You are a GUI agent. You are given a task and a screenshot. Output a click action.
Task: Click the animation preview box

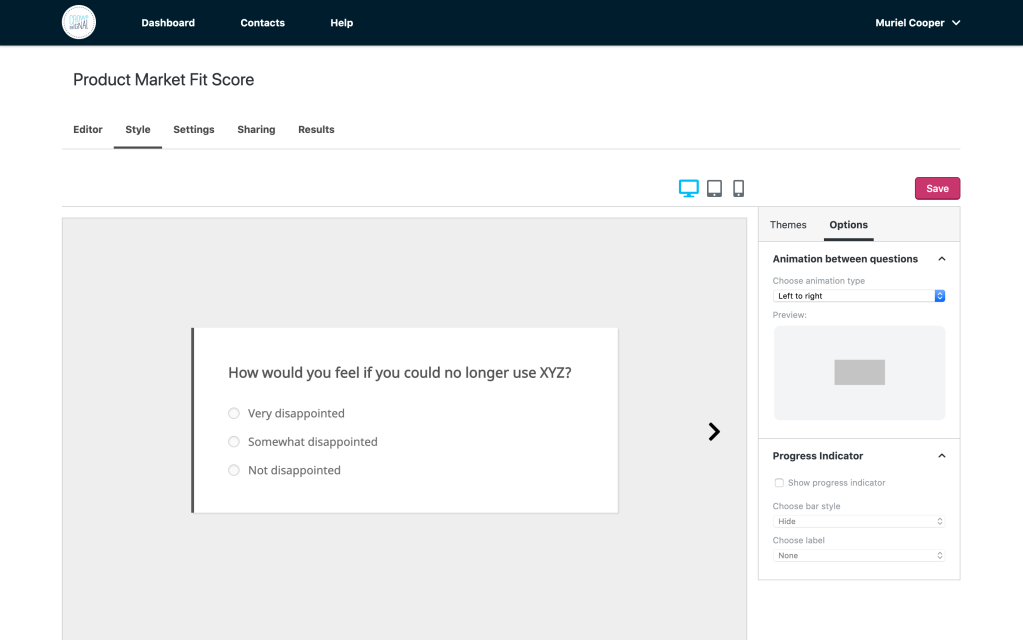click(859, 372)
